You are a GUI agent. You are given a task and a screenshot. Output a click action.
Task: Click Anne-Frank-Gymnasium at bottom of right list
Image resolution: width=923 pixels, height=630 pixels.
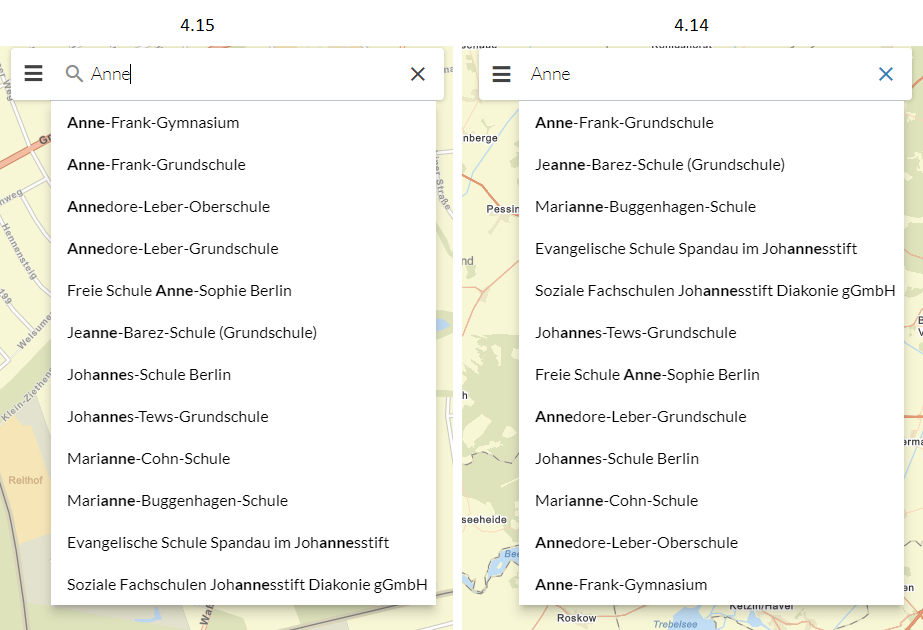point(621,584)
